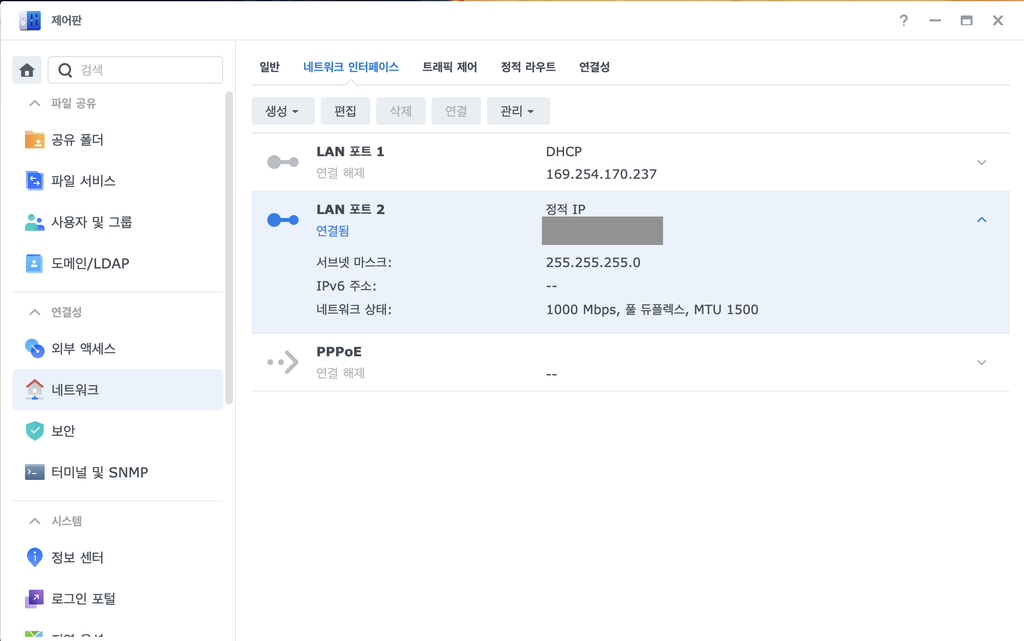Select 터미널 및 SNMP label
The width and height of the screenshot is (1024, 641).
(x=100, y=472)
